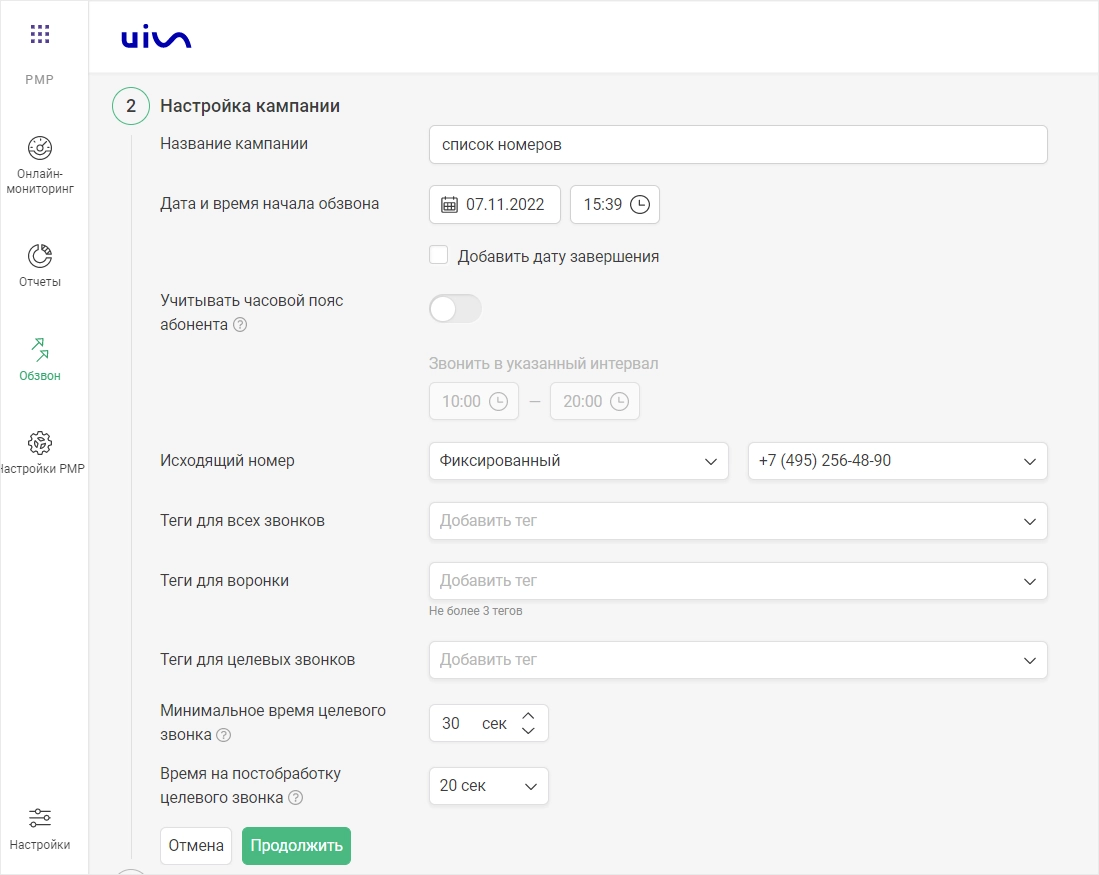Click the 07.11.2022 date value
Screen dimensions: 1099x875
coord(505,205)
